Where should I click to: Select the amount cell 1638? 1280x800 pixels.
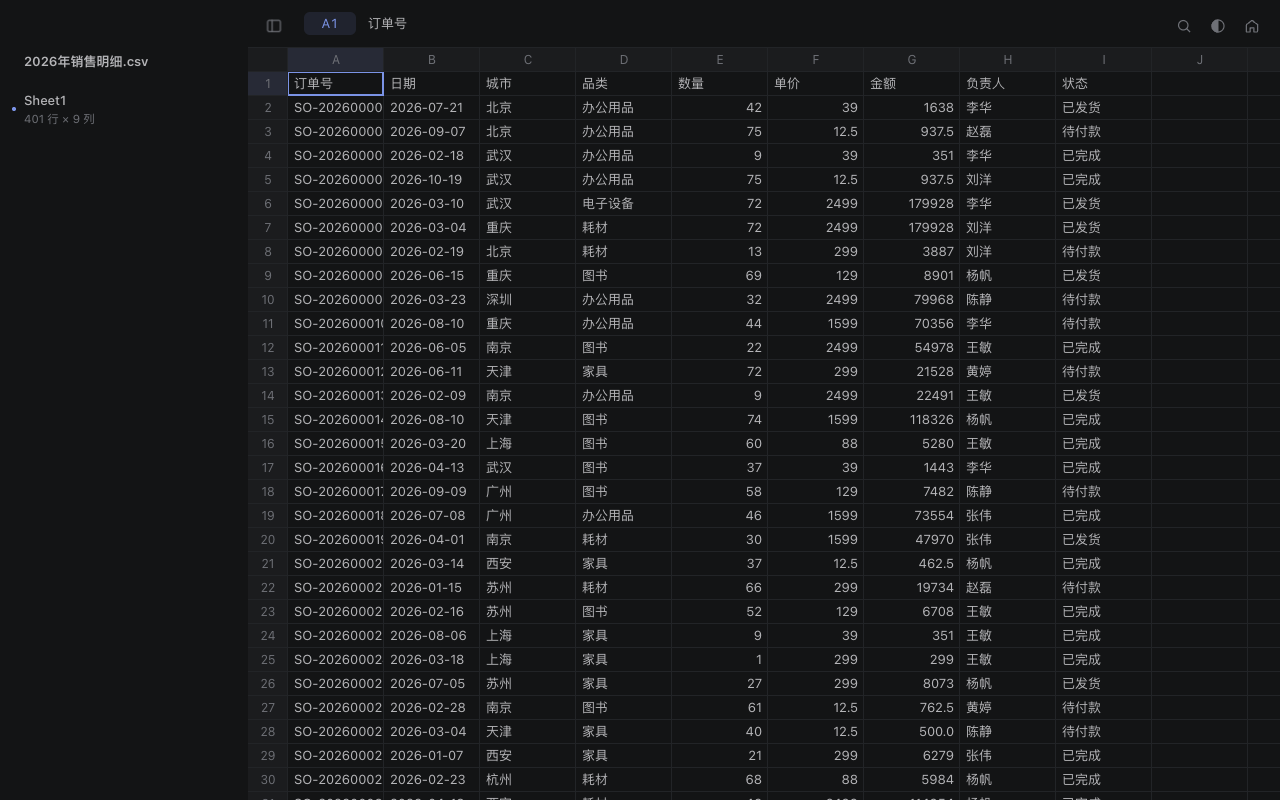(x=912, y=108)
